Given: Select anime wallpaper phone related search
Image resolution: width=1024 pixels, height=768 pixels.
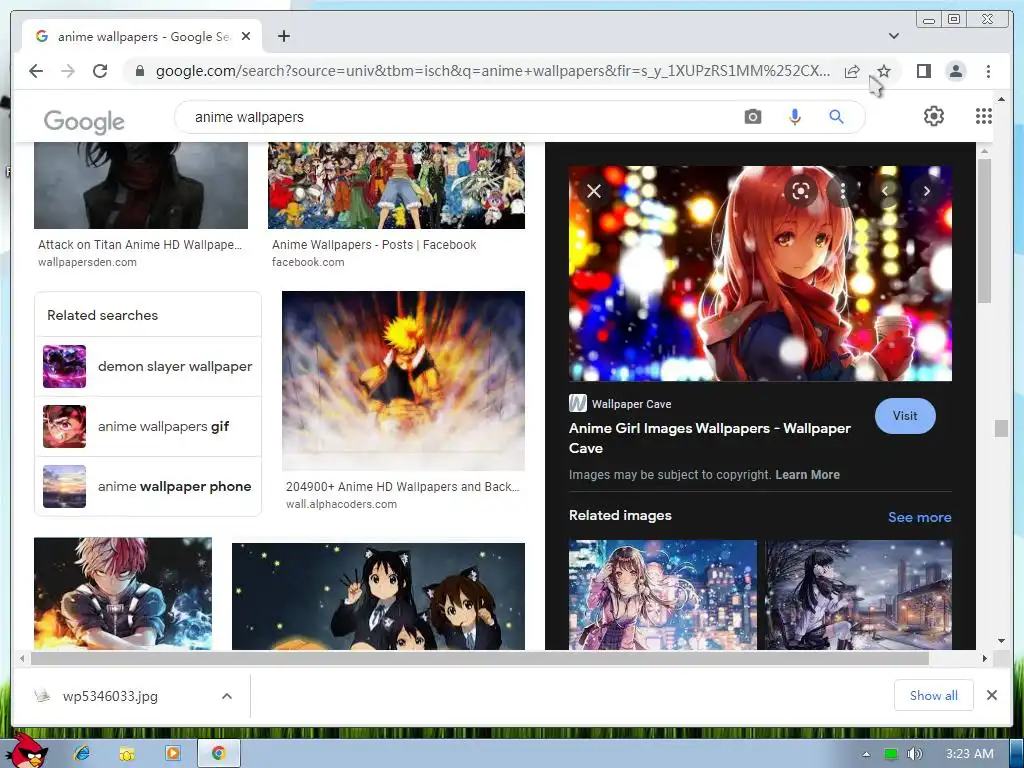Looking at the screenshot, I should pyautogui.click(x=148, y=487).
